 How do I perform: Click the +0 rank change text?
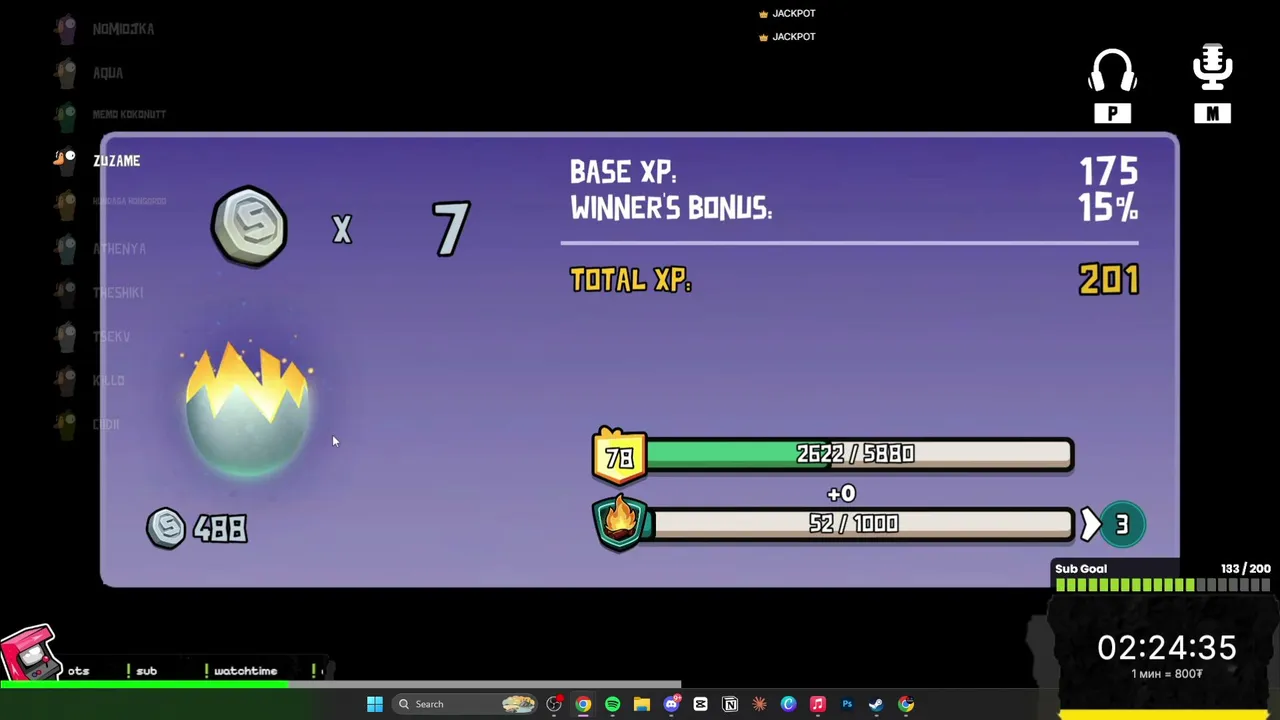tap(841, 494)
